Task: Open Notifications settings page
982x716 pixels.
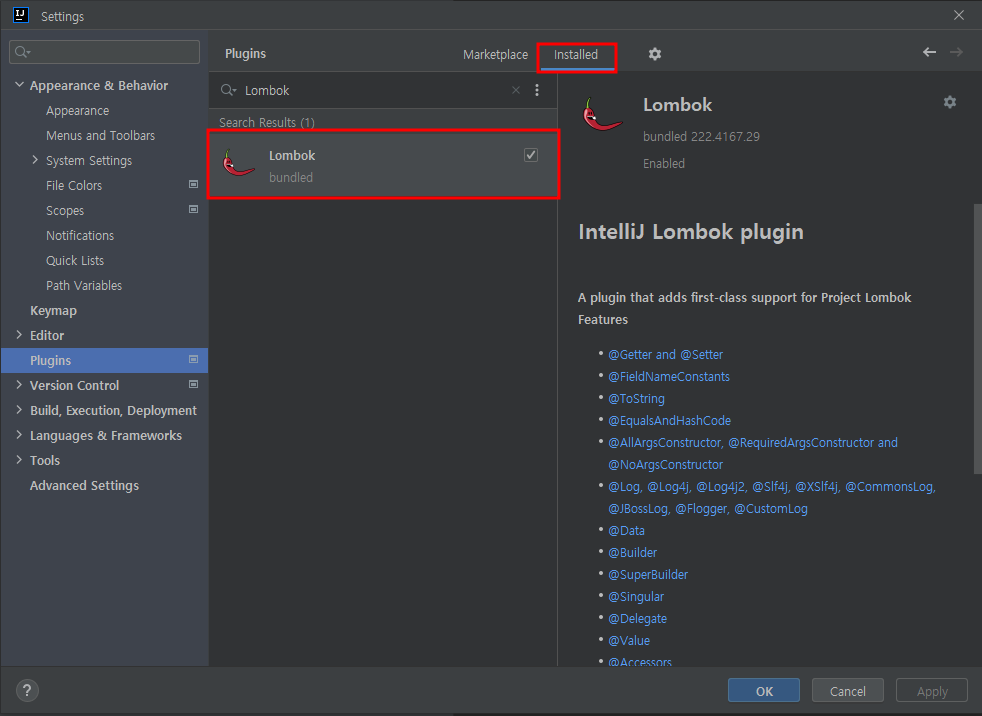Action: (x=80, y=236)
